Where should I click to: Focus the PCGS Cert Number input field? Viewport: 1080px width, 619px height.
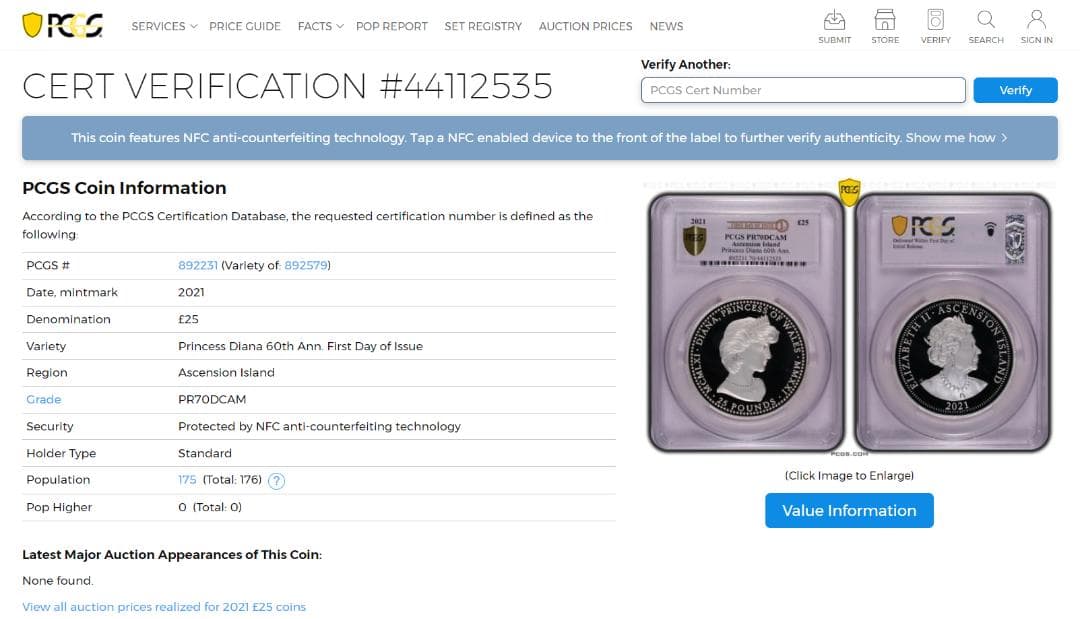pyautogui.click(x=803, y=90)
